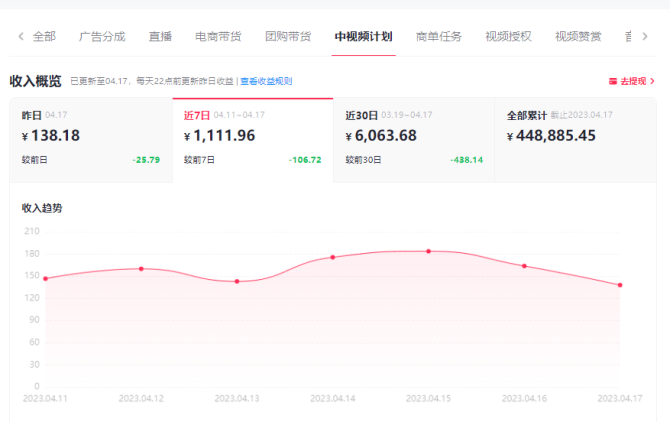Click the chart point for 2023.04.15

click(429, 252)
